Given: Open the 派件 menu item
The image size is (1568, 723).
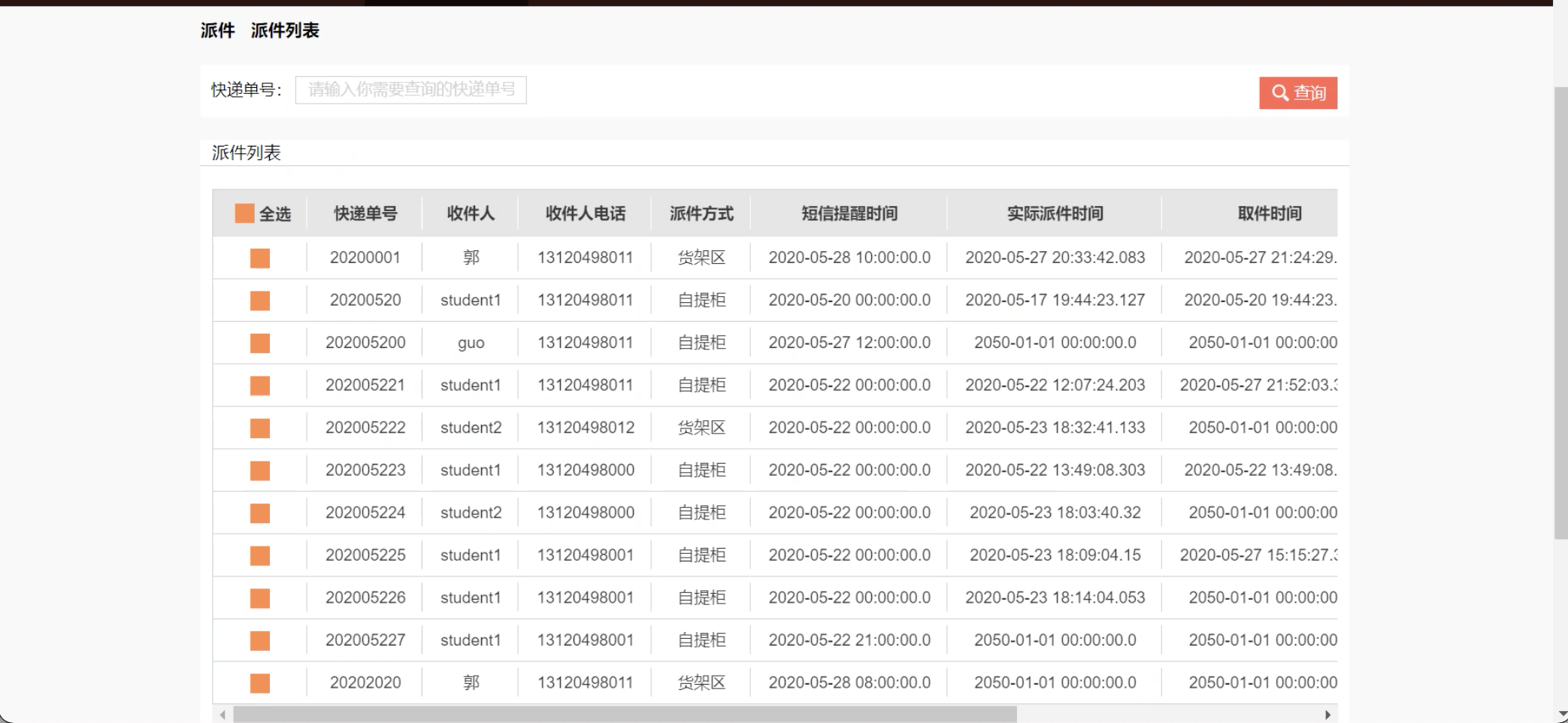Looking at the screenshot, I should point(217,31).
